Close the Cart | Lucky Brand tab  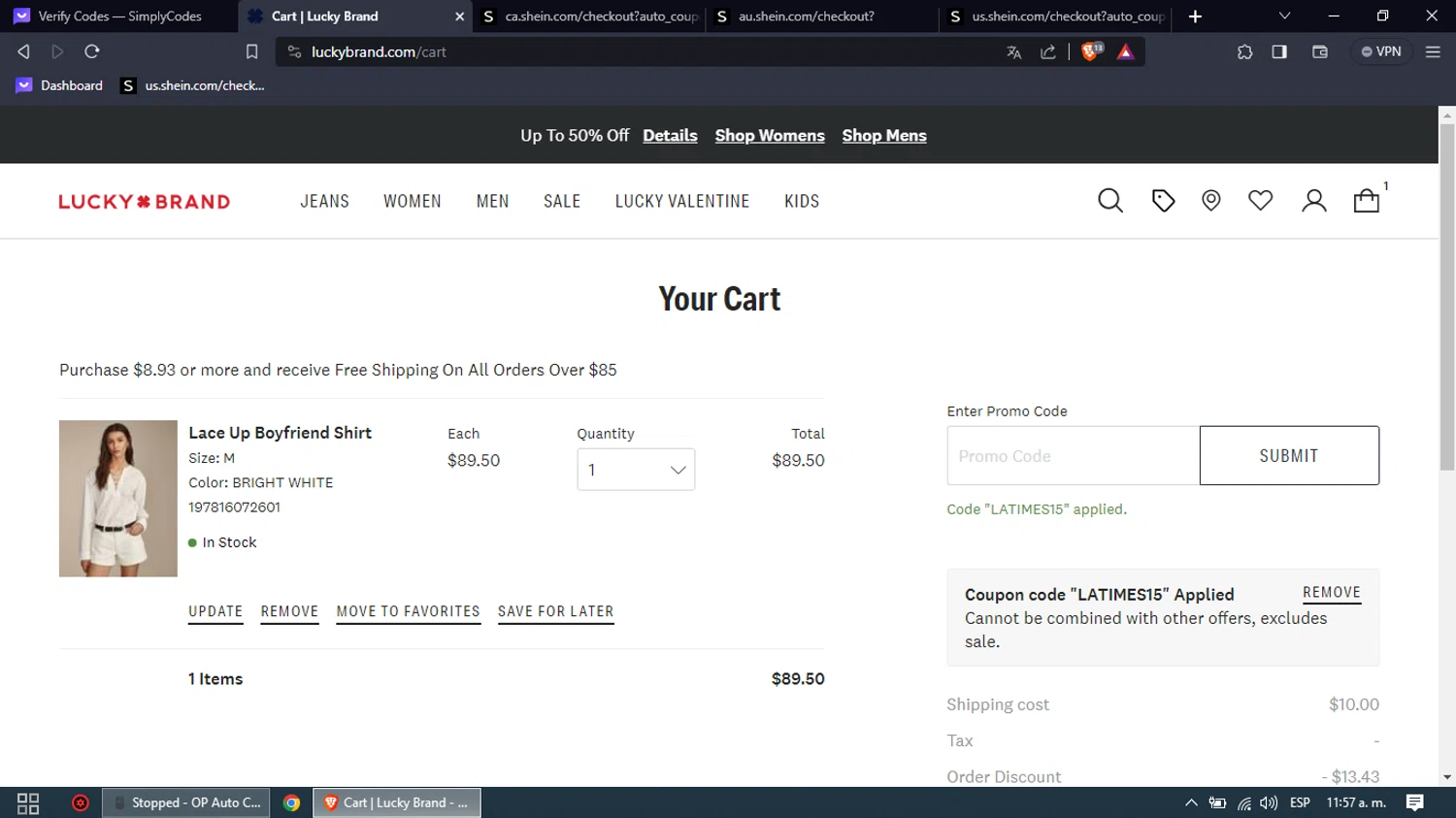[x=459, y=16]
